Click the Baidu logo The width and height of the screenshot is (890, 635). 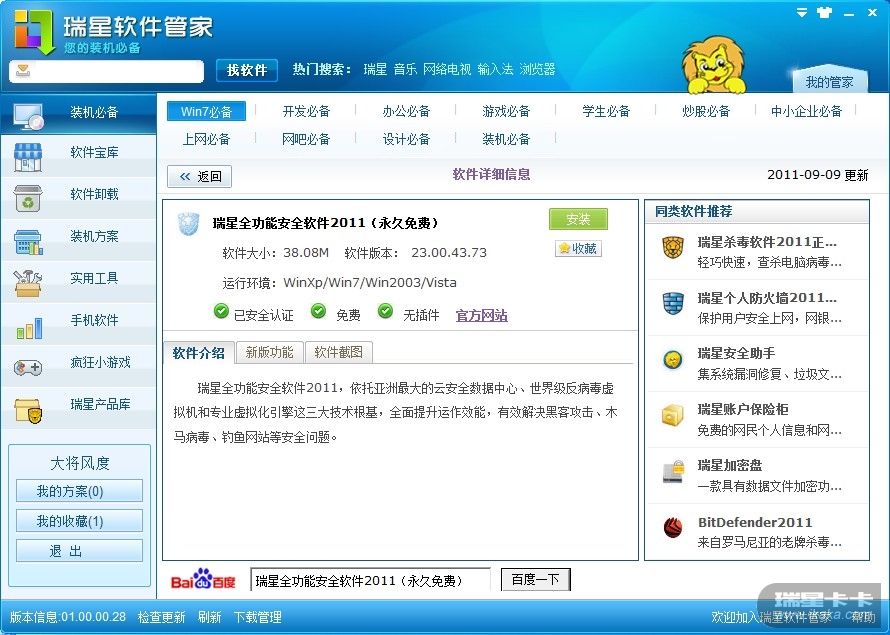point(203,579)
